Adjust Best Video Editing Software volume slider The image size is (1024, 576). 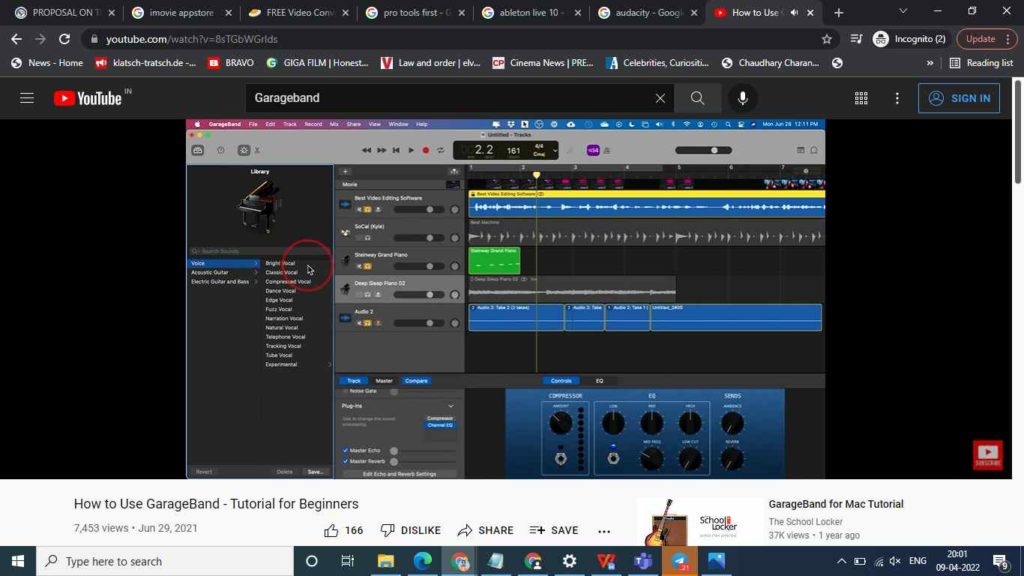[x=419, y=210]
